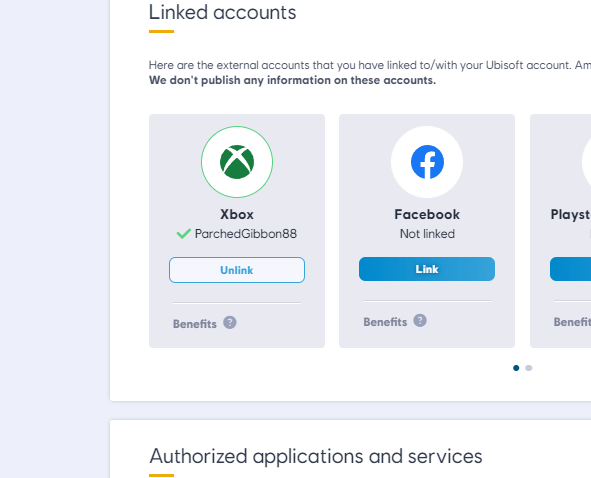Unlink the Xbox account
The image size is (591, 478).
point(237,270)
